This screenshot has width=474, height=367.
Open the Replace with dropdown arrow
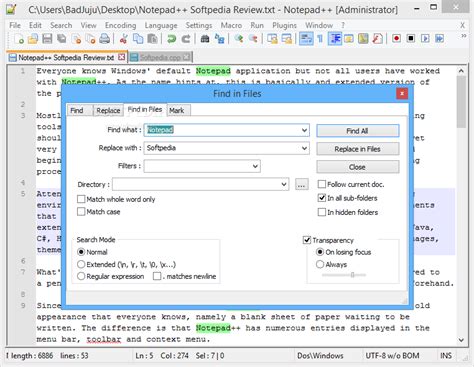[304, 148]
